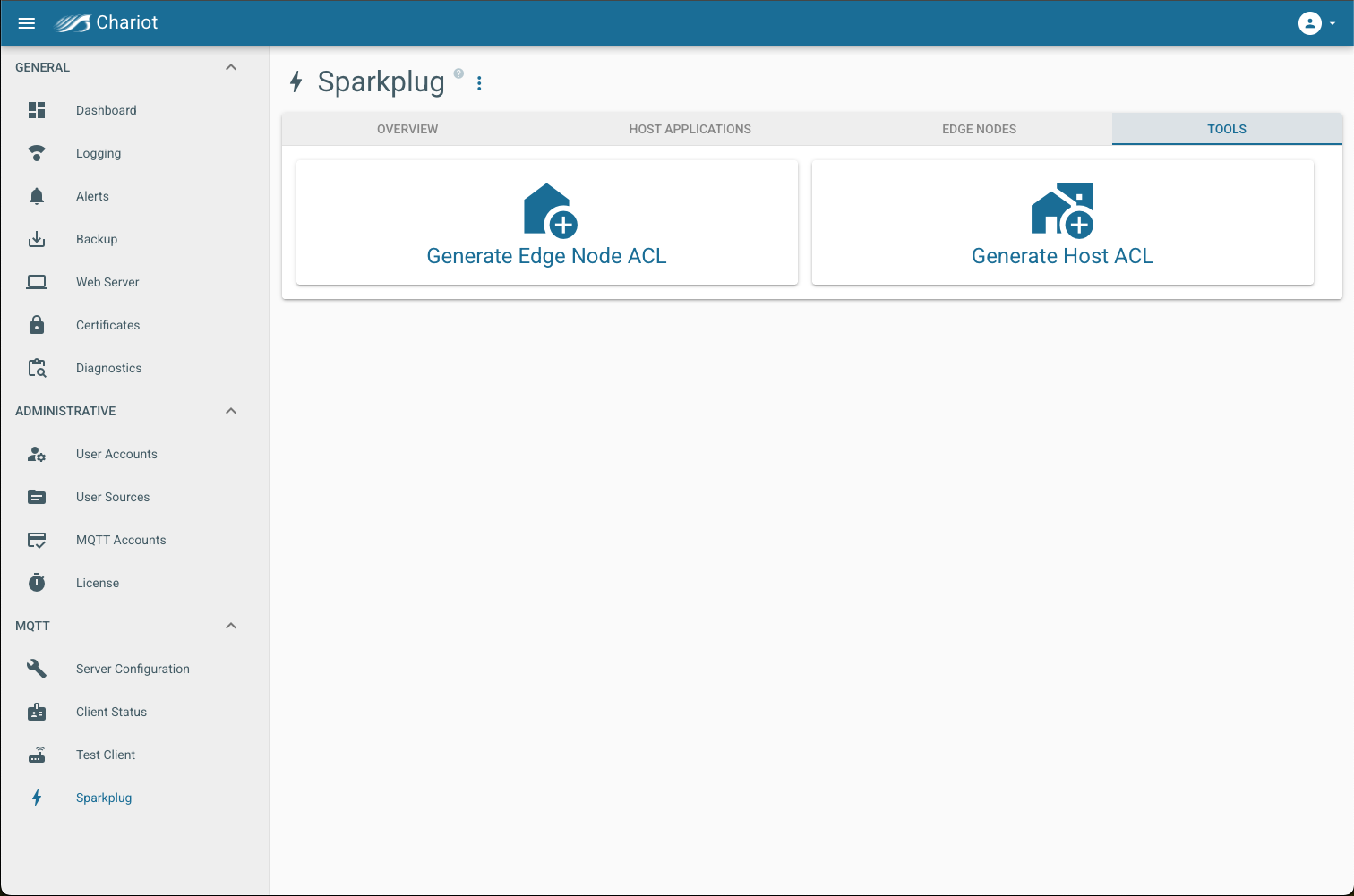Click the GENERAL section heading
1354x896 pixels.
click(x=42, y=67)
